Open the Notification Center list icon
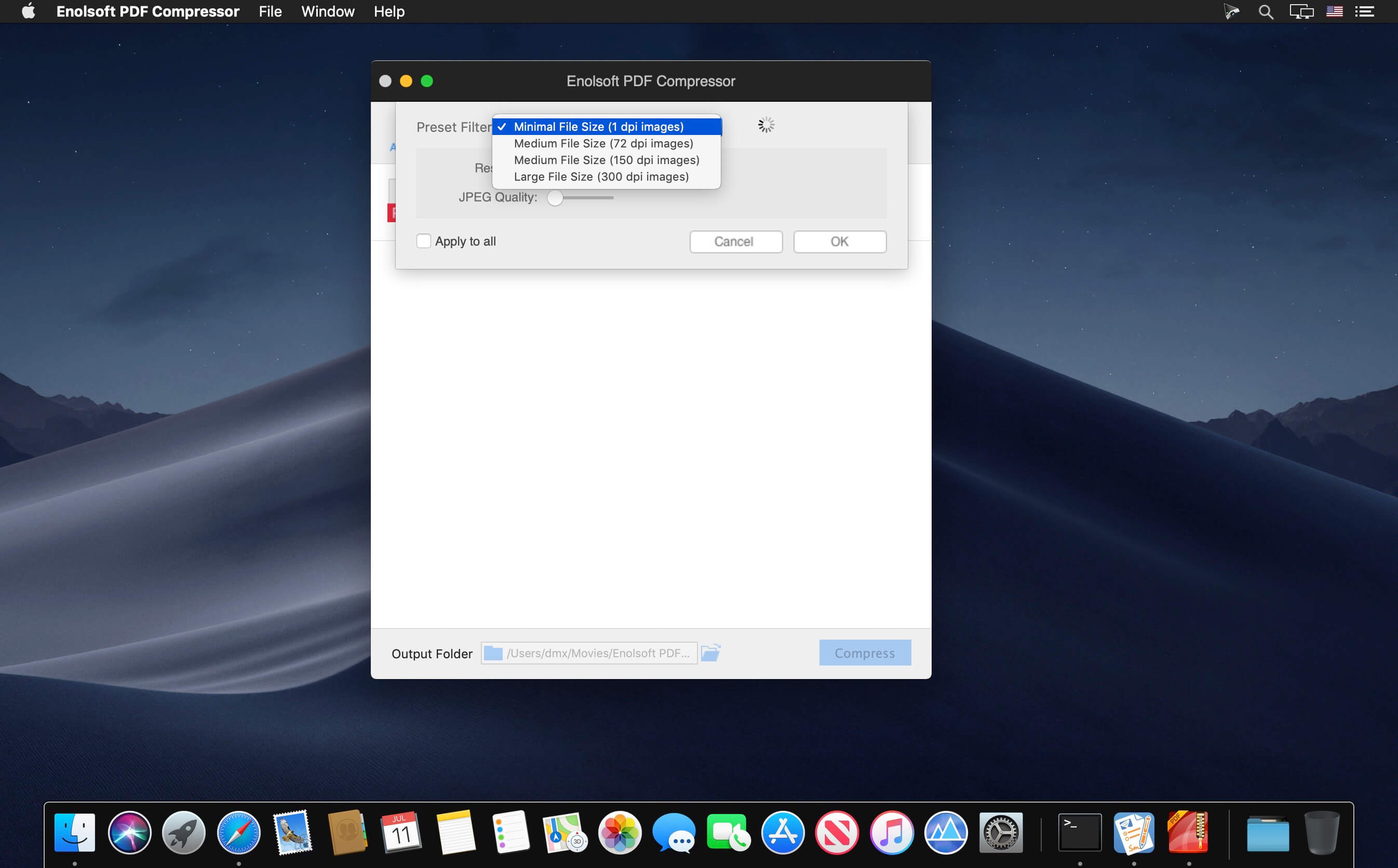Screen dimensions: 1398x868 click(1364, 11)
